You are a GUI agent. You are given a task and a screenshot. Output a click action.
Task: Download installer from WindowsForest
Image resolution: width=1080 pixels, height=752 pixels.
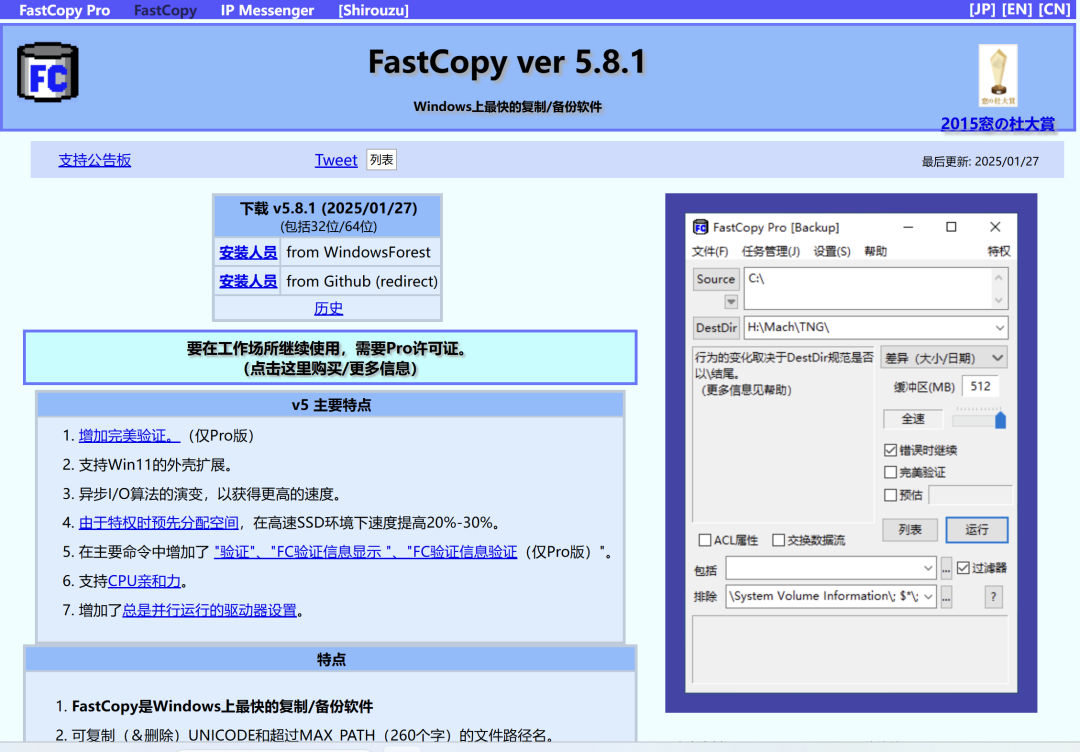(x=248, y=253)
